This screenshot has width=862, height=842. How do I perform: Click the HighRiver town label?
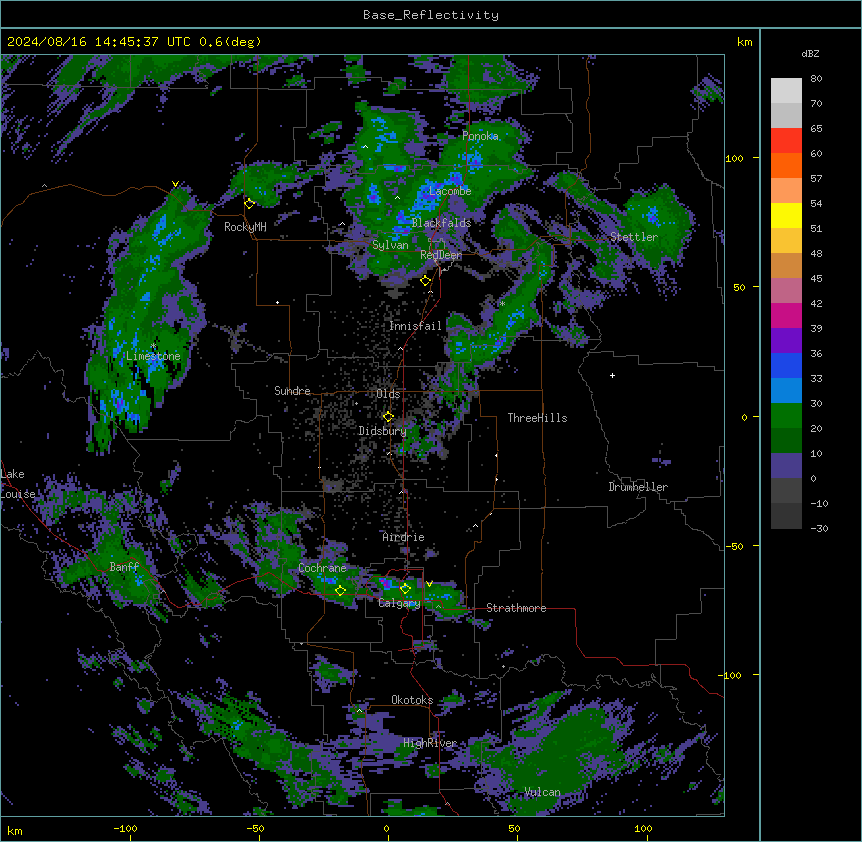coord(430,743)
